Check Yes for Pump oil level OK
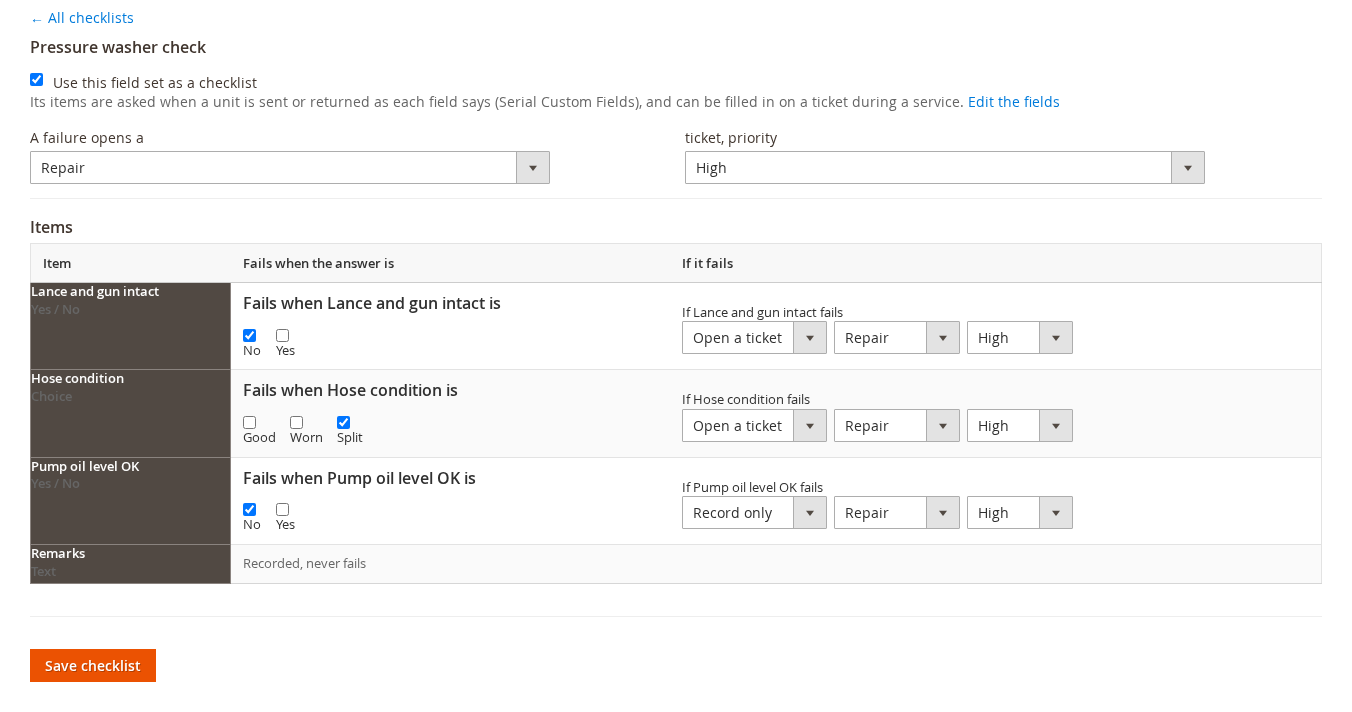This screenshot has width=1352, height=712. [x=283, y=510]
